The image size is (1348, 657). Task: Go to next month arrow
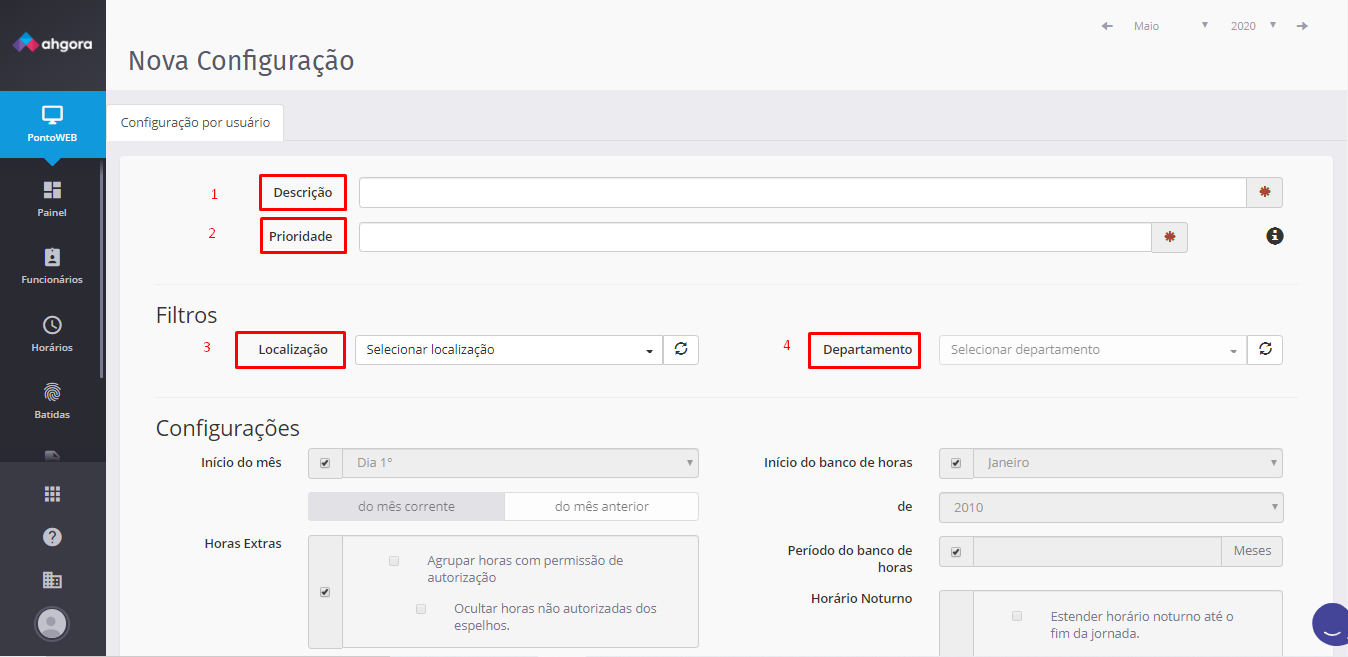point(1302,26)
